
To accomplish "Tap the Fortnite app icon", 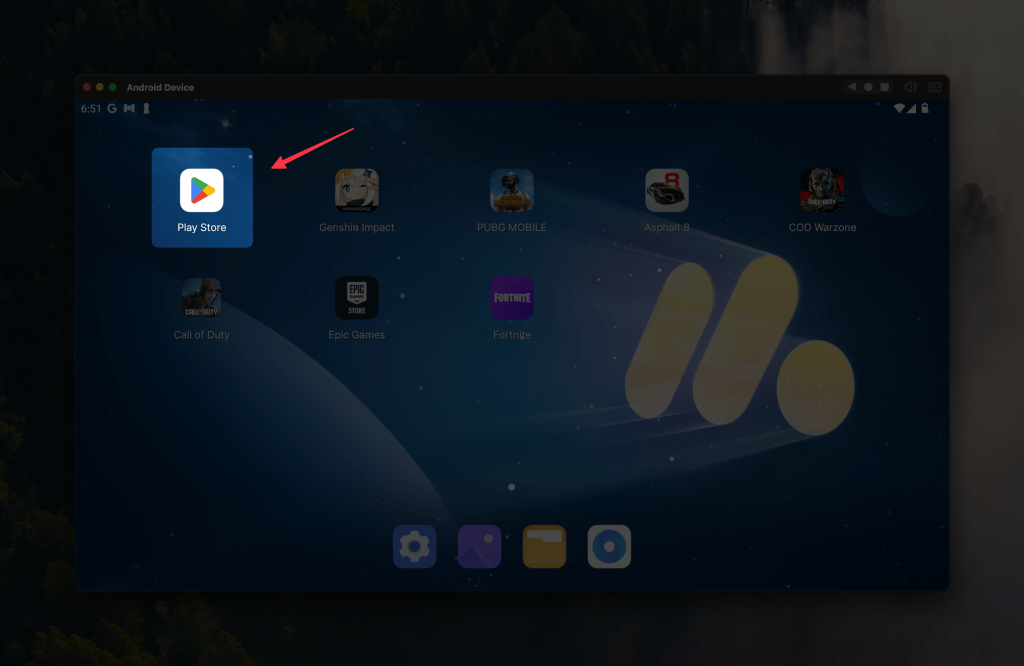I will (511, 298).
